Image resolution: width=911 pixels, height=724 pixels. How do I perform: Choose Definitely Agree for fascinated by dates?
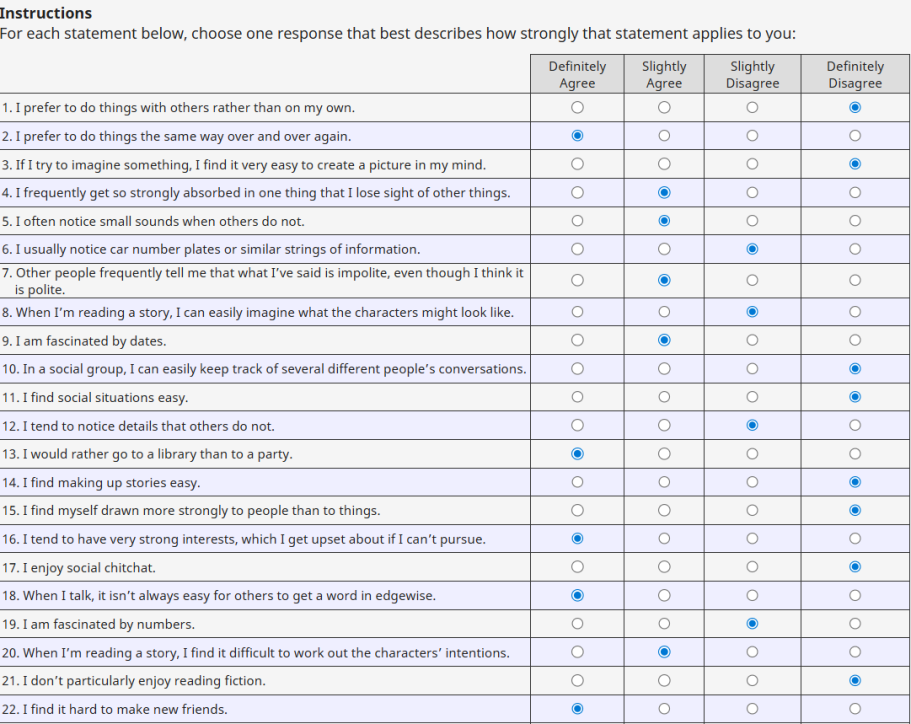coord(577,340)
